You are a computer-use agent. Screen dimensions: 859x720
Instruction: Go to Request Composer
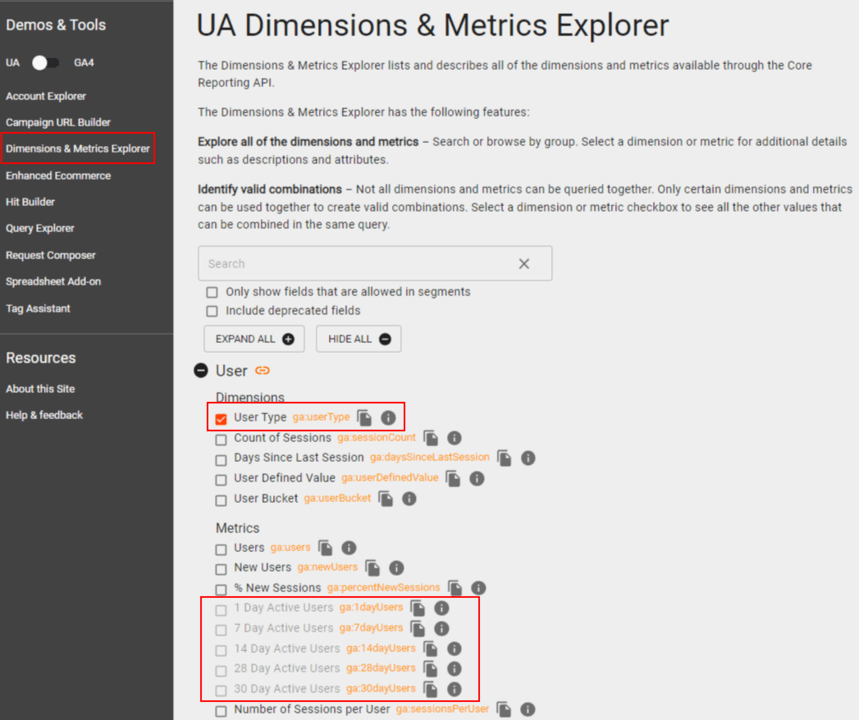50,255
